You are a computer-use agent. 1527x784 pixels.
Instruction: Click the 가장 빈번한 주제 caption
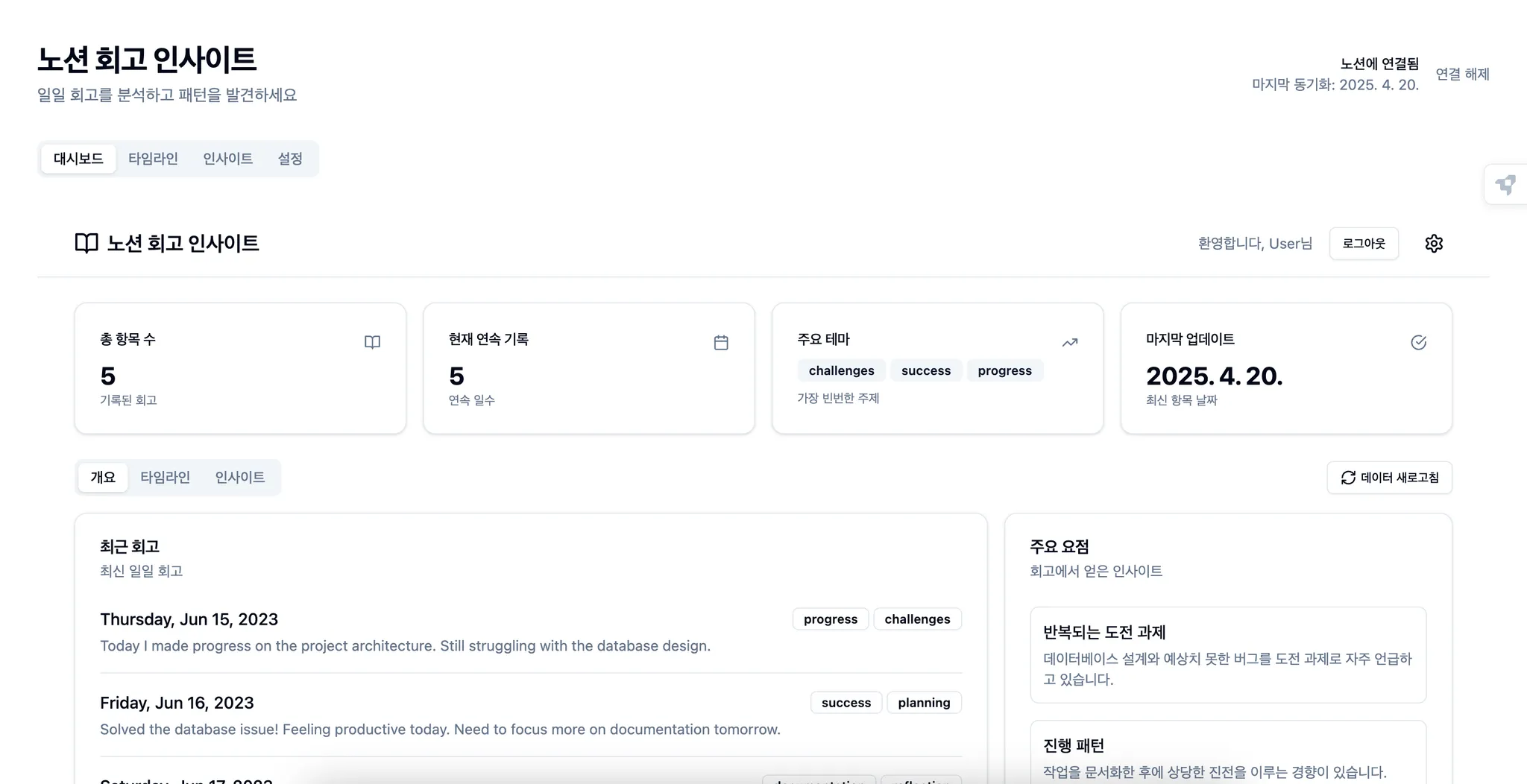point(838,399)
